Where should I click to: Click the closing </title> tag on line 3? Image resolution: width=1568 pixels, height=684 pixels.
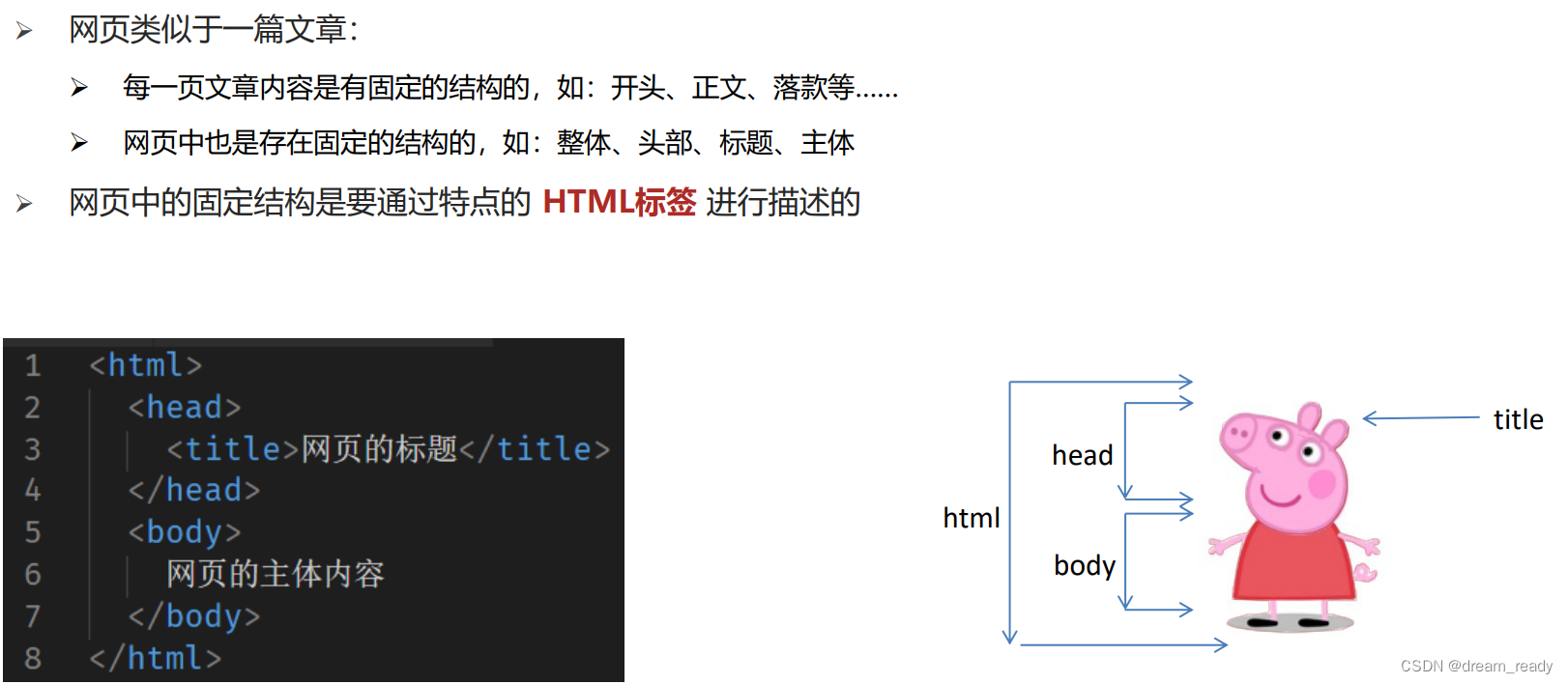[536, 448]
